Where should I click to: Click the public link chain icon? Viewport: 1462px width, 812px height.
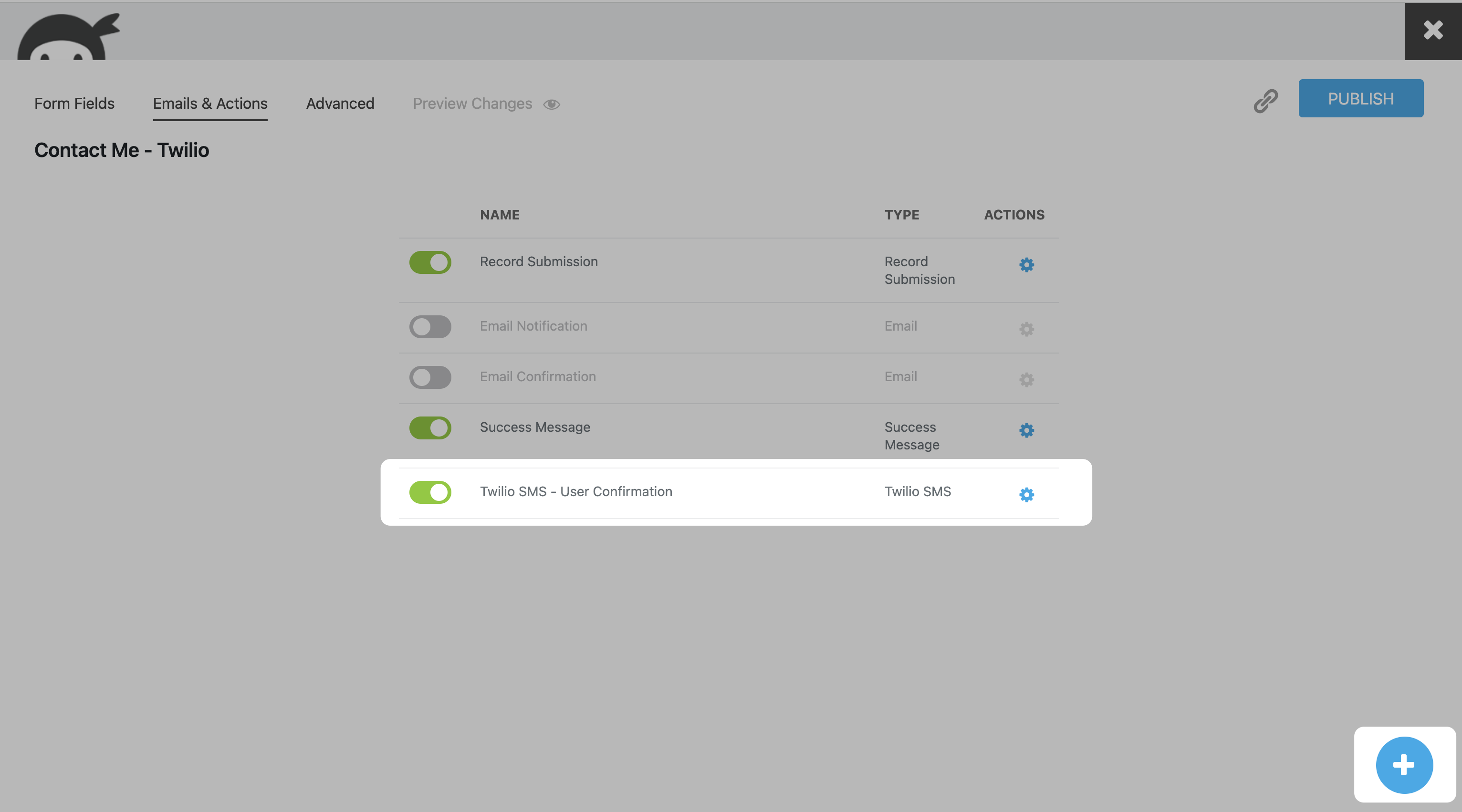[x=1265, y=101]
